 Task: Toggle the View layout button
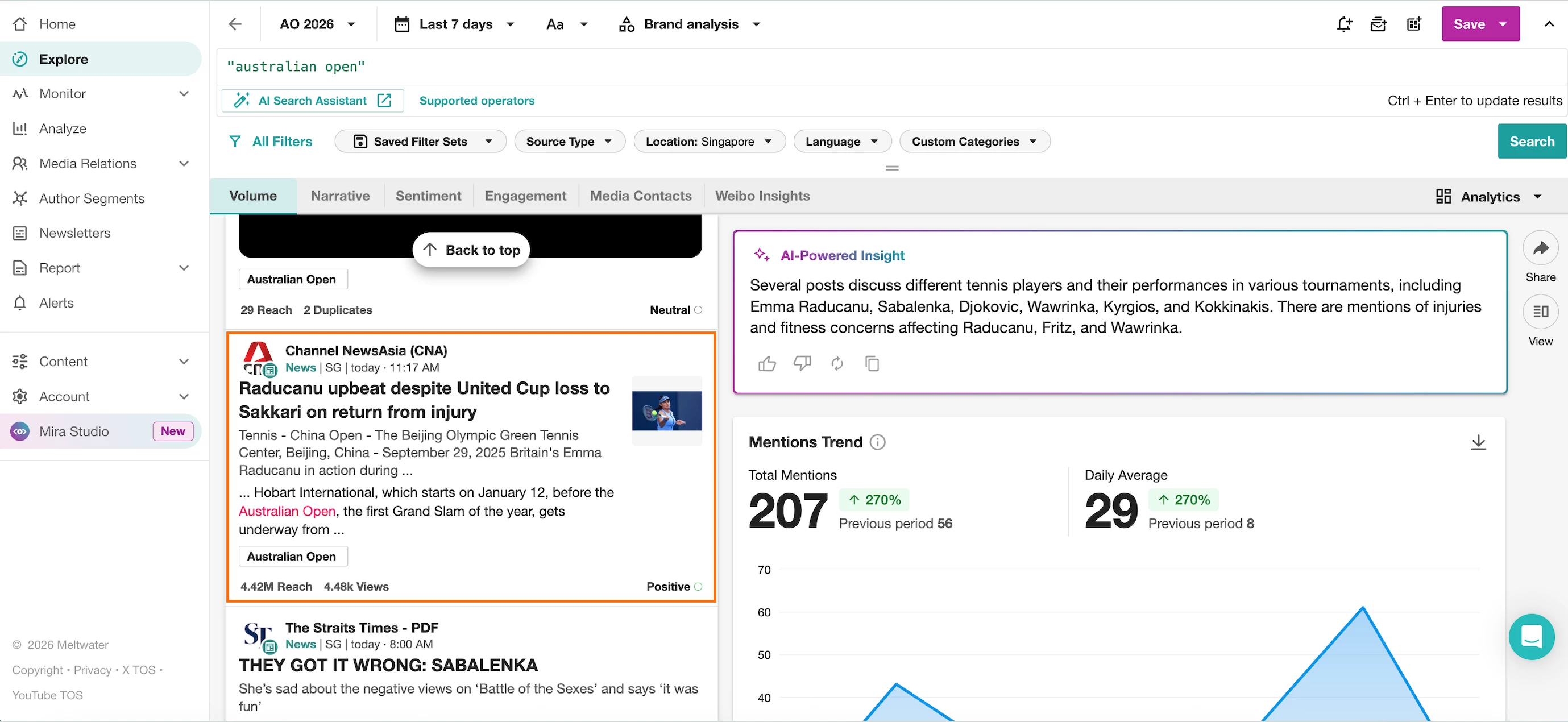1540,312
